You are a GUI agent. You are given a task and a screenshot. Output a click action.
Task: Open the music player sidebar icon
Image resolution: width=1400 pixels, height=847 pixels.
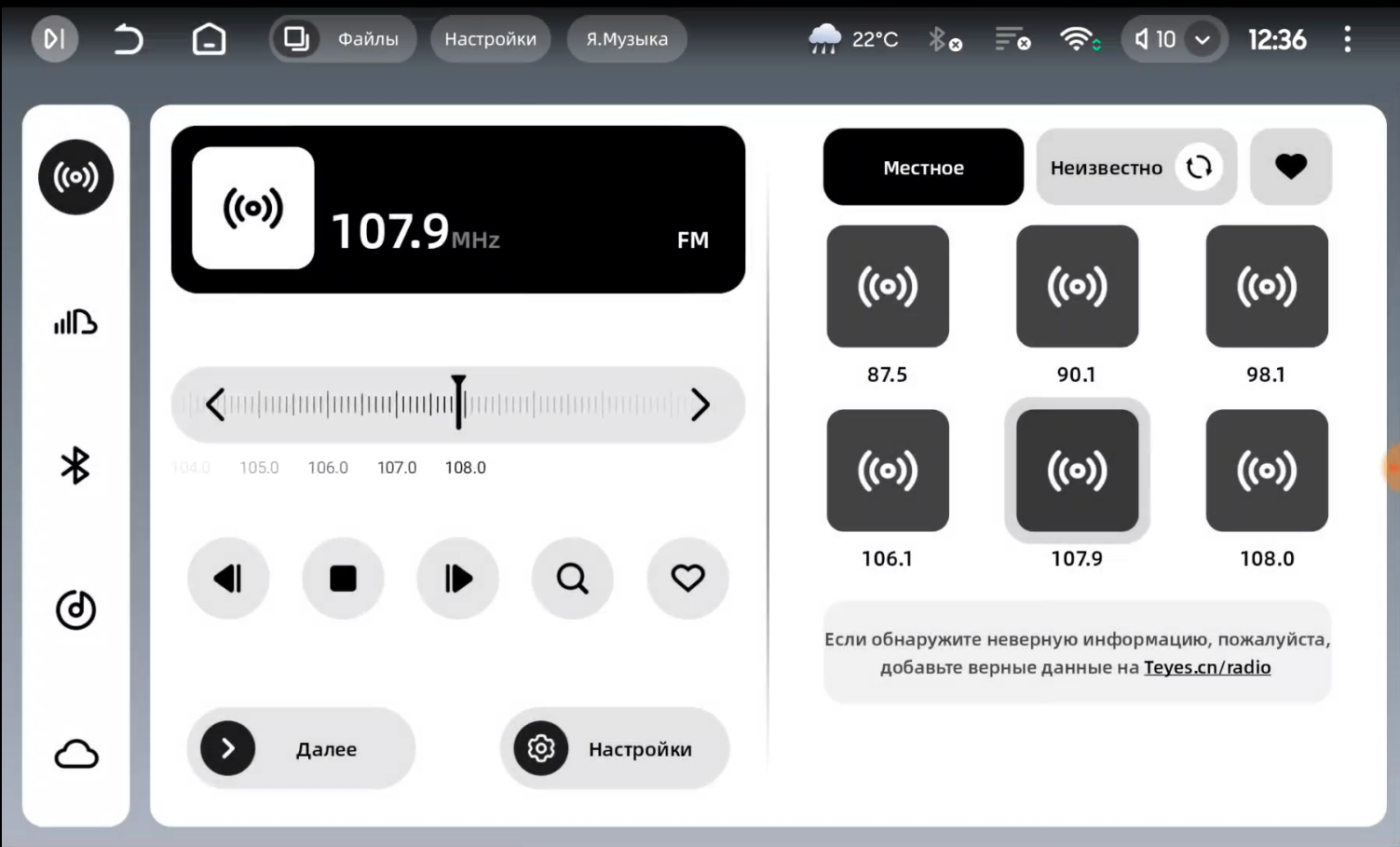[x=75, y=610]
